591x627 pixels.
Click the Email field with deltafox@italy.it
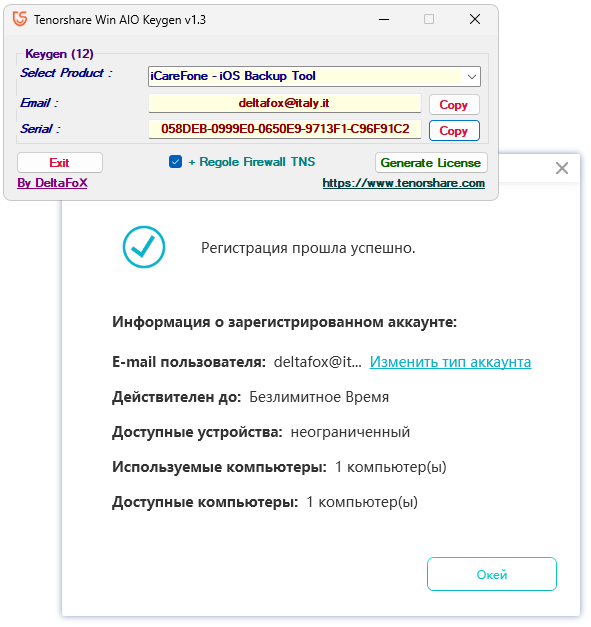tap(284, 103)
